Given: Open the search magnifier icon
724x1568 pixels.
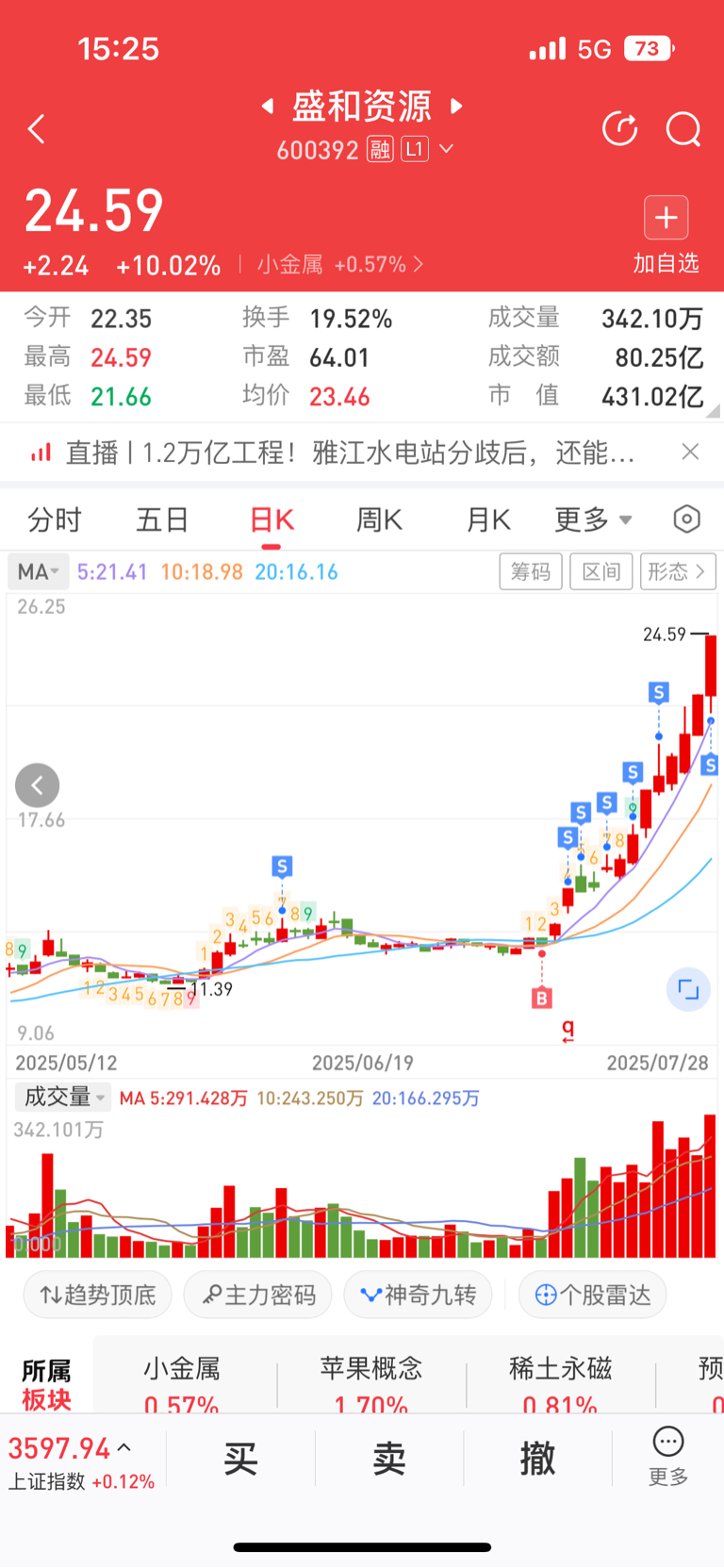Looking at the screenshot, I should [683, 129].
